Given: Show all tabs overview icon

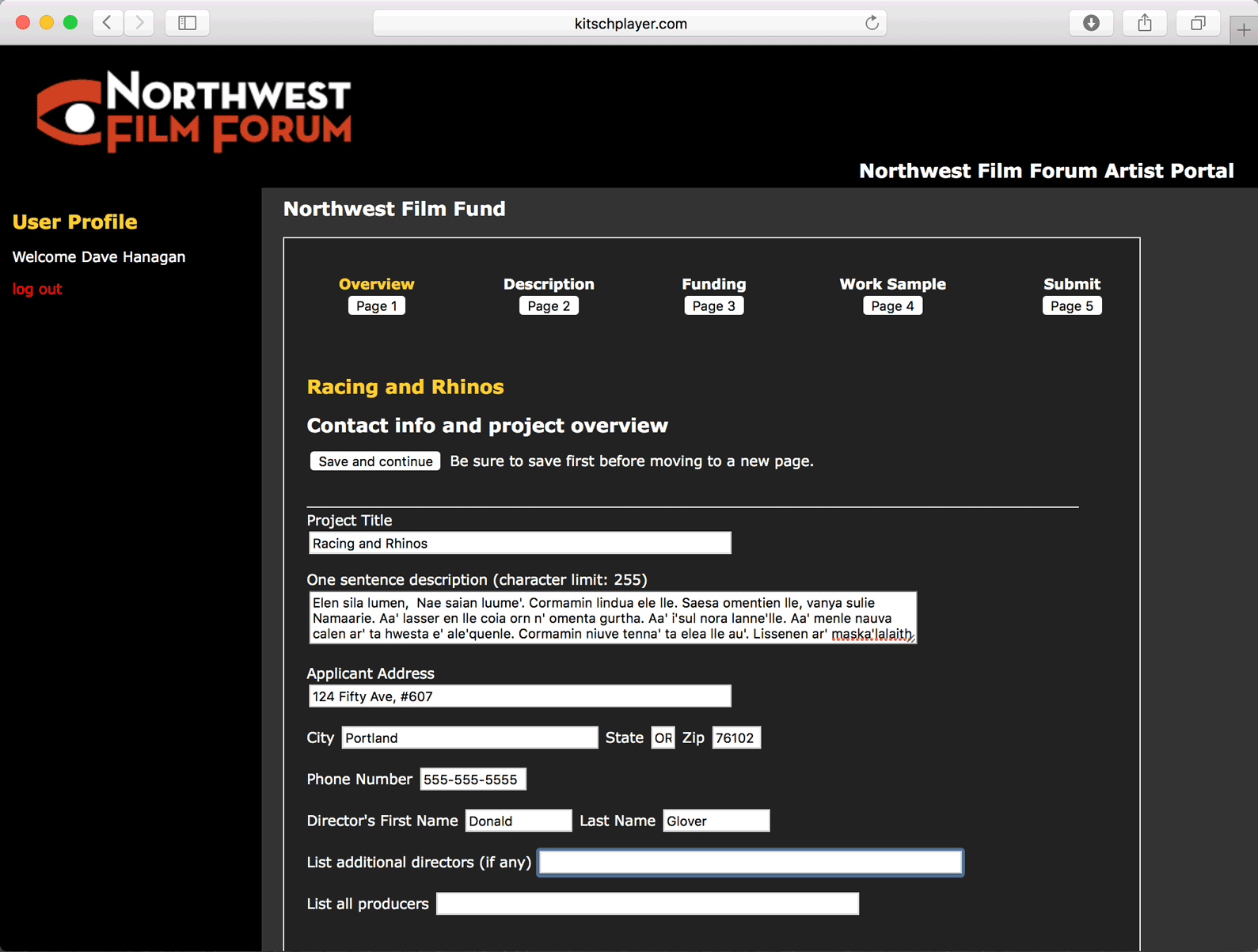Looking at the screenshot, I should point(1198,23).
